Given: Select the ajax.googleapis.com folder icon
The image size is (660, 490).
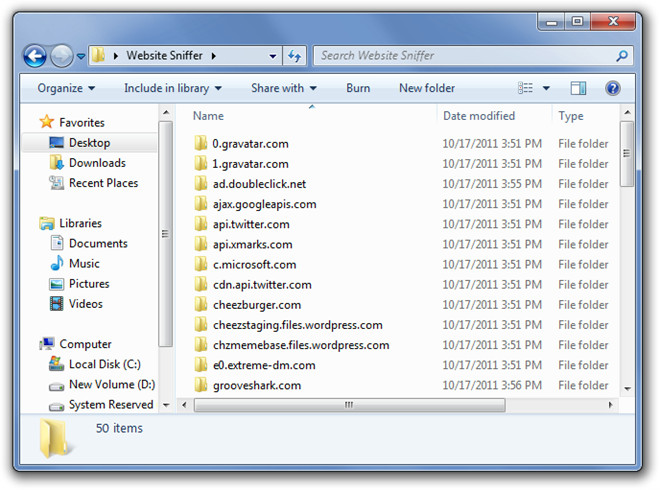Looking at the screenshot, I should pyautogui.click(x=201, y=204).
